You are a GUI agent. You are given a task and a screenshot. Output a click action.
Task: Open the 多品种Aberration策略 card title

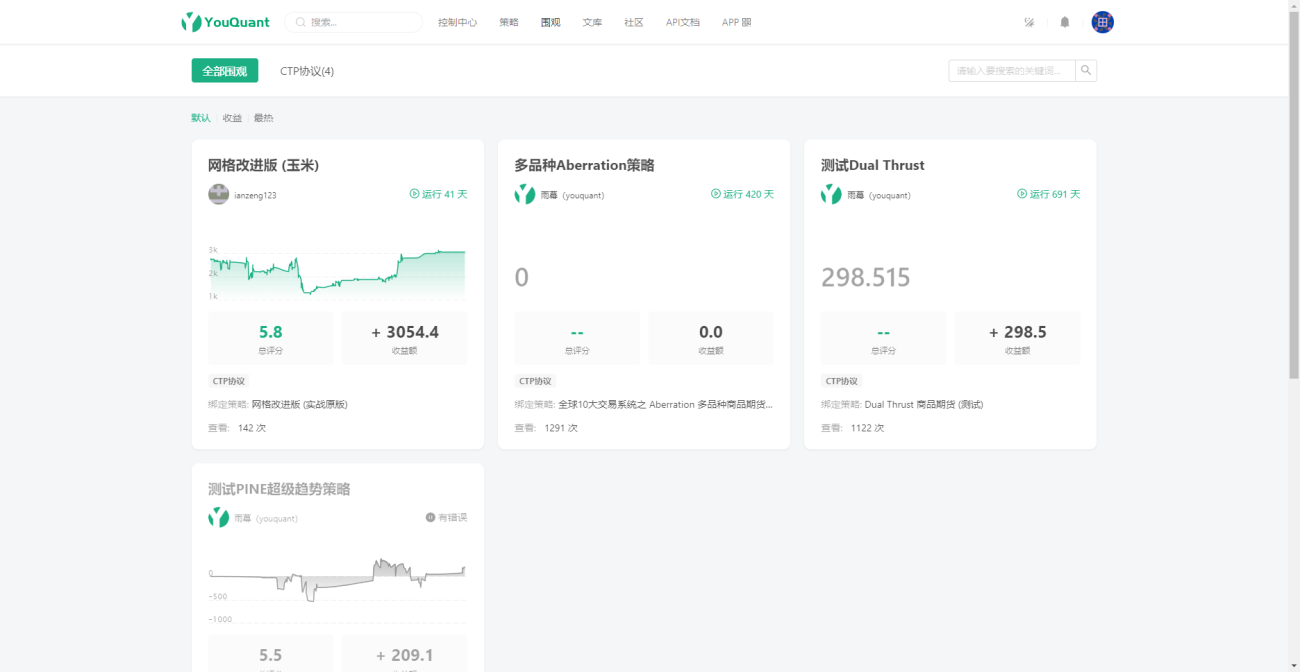coord(584,165)
